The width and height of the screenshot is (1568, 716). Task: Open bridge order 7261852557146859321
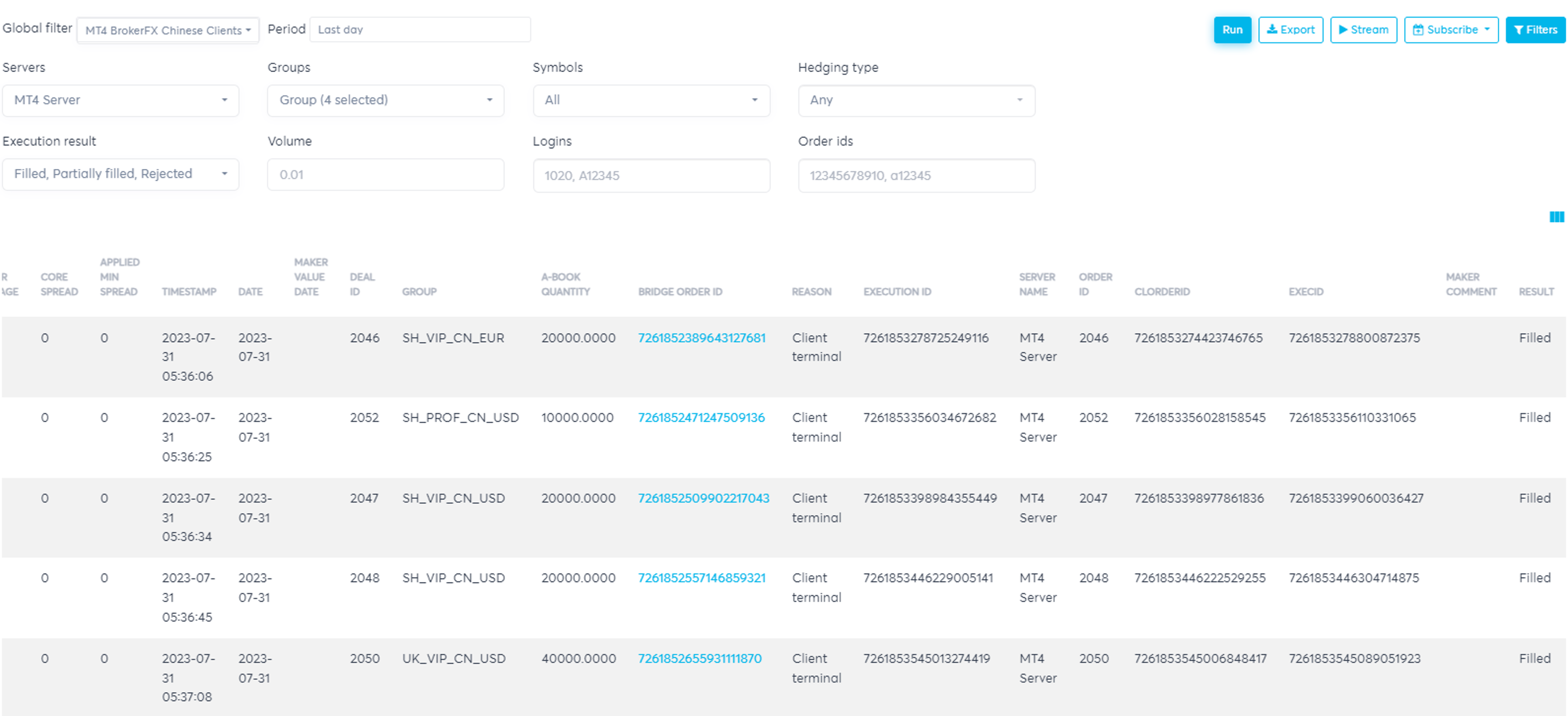[701, 578]
